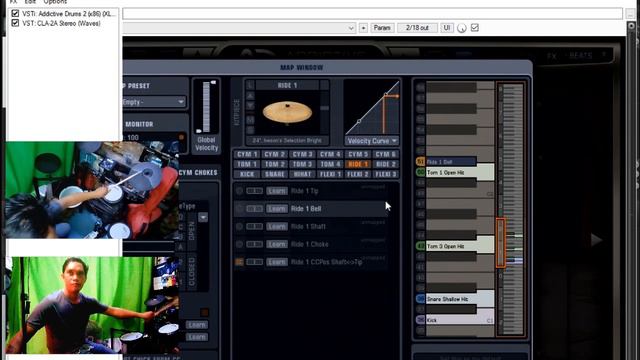The width and height of the screenshot is (640, 360).
Task: Select TOM 1 kitpiece tab
Action: click(x=247, y=164)
